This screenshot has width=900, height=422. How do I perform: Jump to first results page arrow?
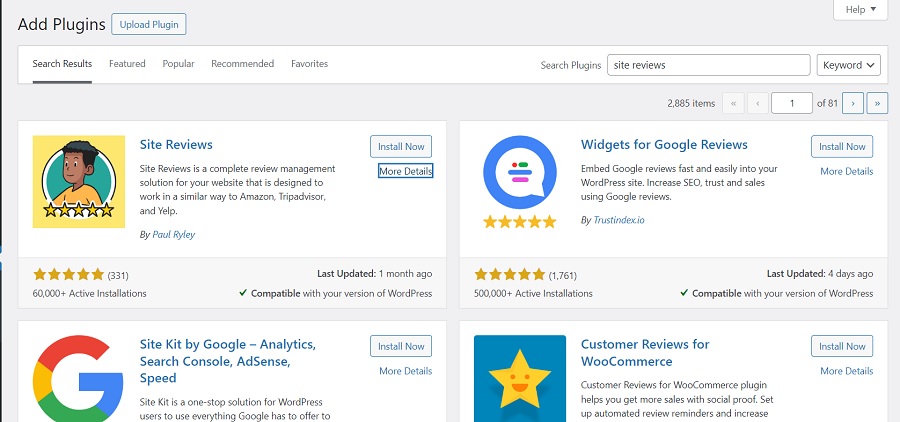coord(734,103)
